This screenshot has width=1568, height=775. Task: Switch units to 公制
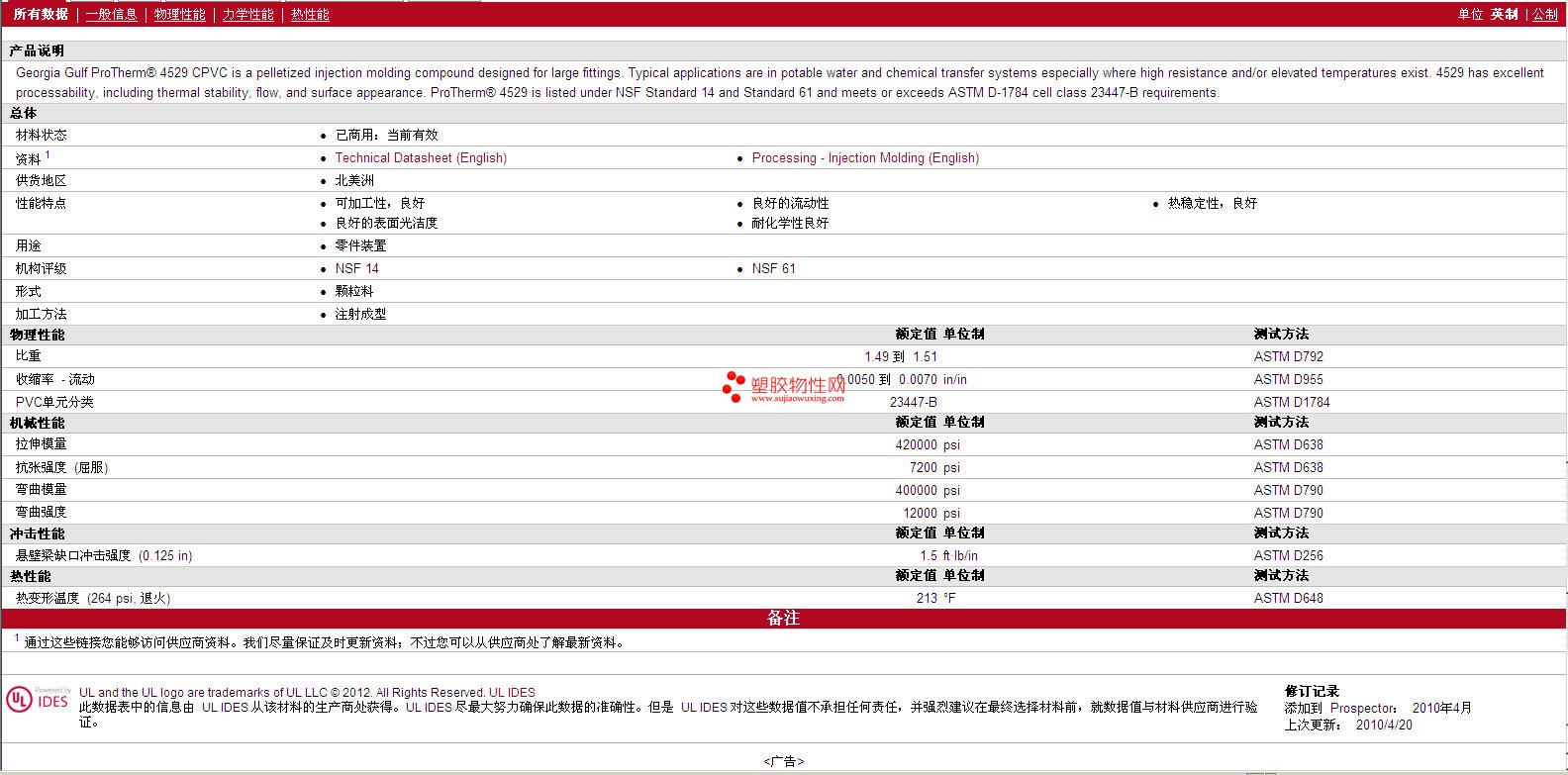pyautogui.click(x=1545, y=14)
